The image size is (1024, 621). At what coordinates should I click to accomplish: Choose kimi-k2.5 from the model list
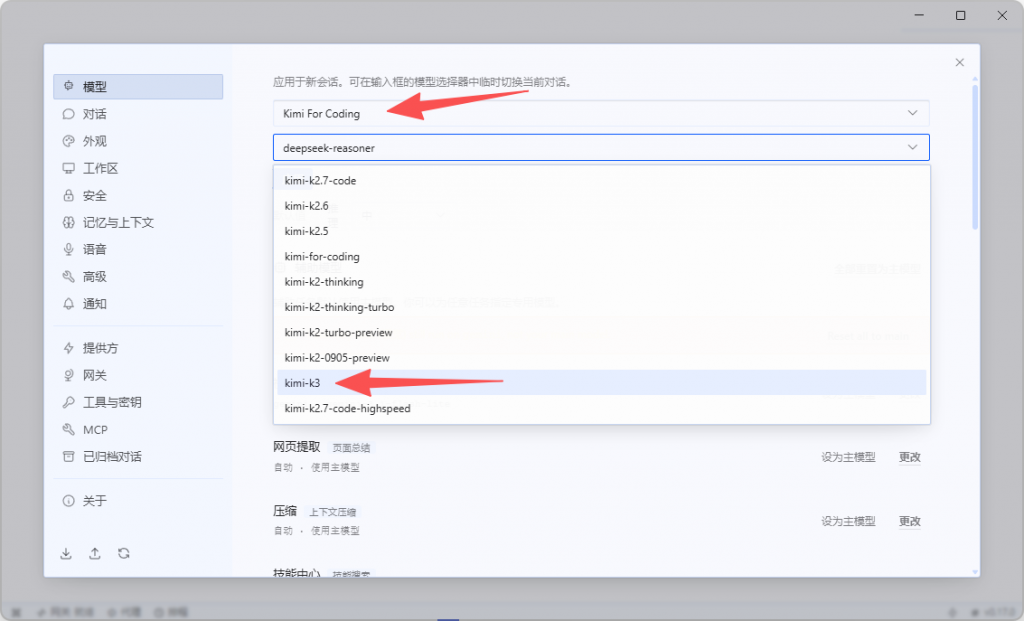601,231
